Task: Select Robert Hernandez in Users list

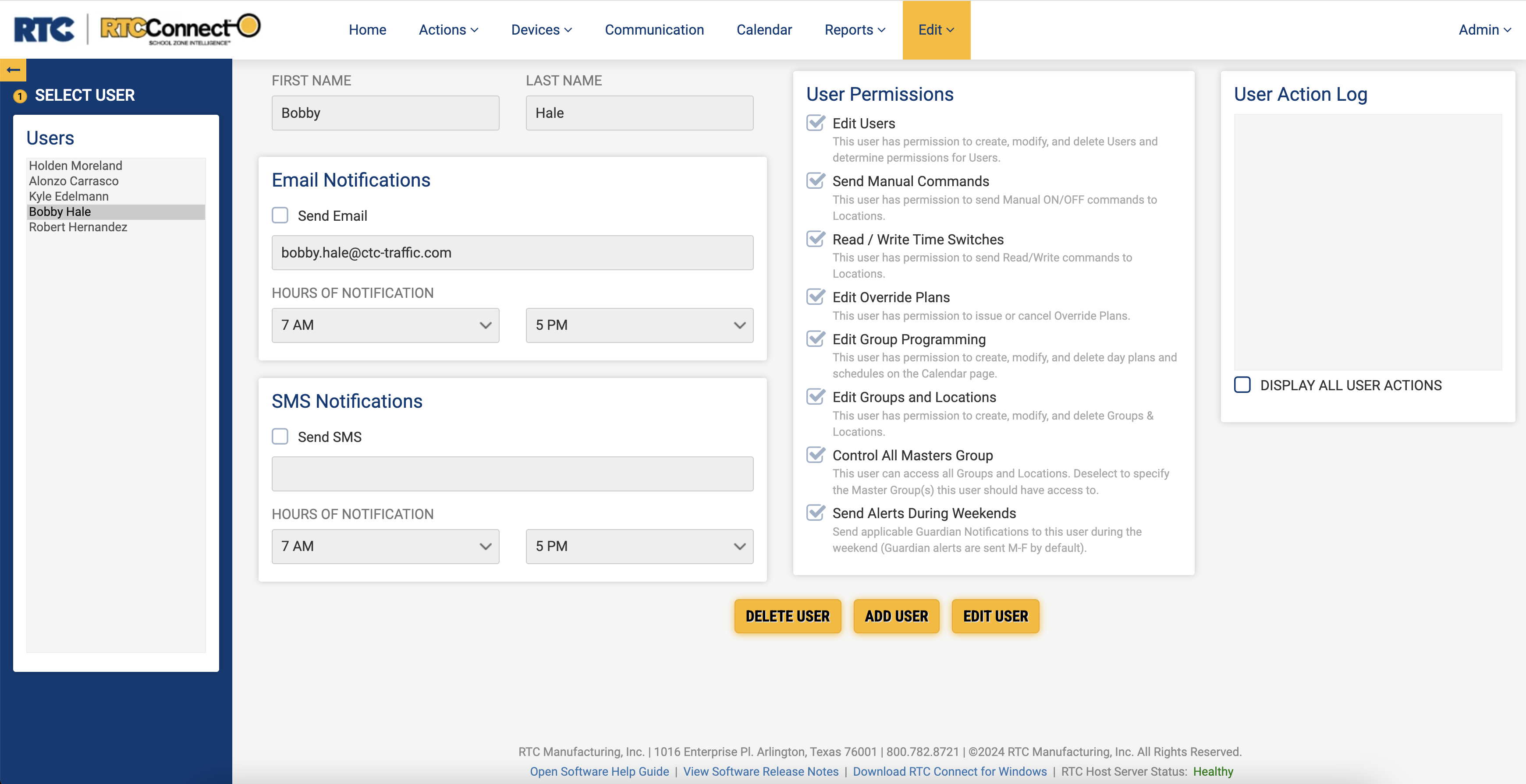Action: 78,227
